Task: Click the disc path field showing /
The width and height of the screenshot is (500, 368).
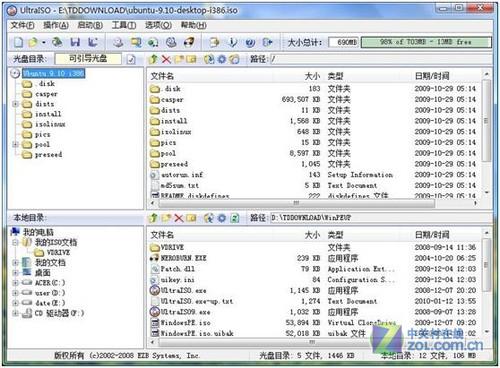Action: click(380, 59)
